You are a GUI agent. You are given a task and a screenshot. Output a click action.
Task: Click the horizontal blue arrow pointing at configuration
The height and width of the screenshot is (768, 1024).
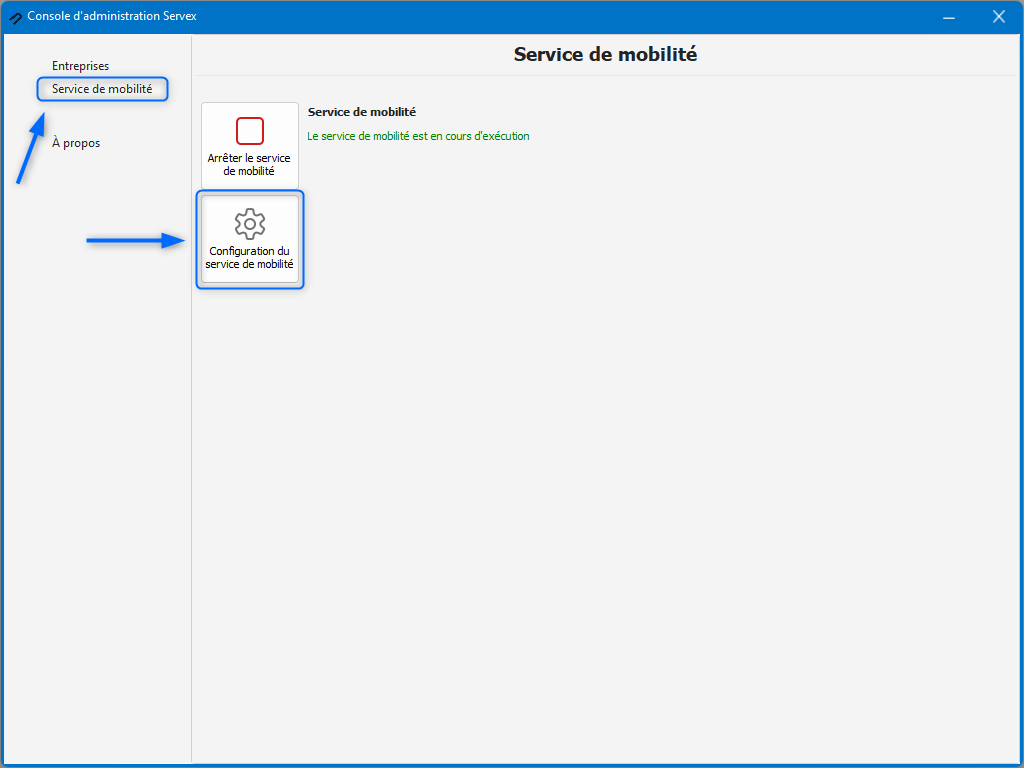135,241
